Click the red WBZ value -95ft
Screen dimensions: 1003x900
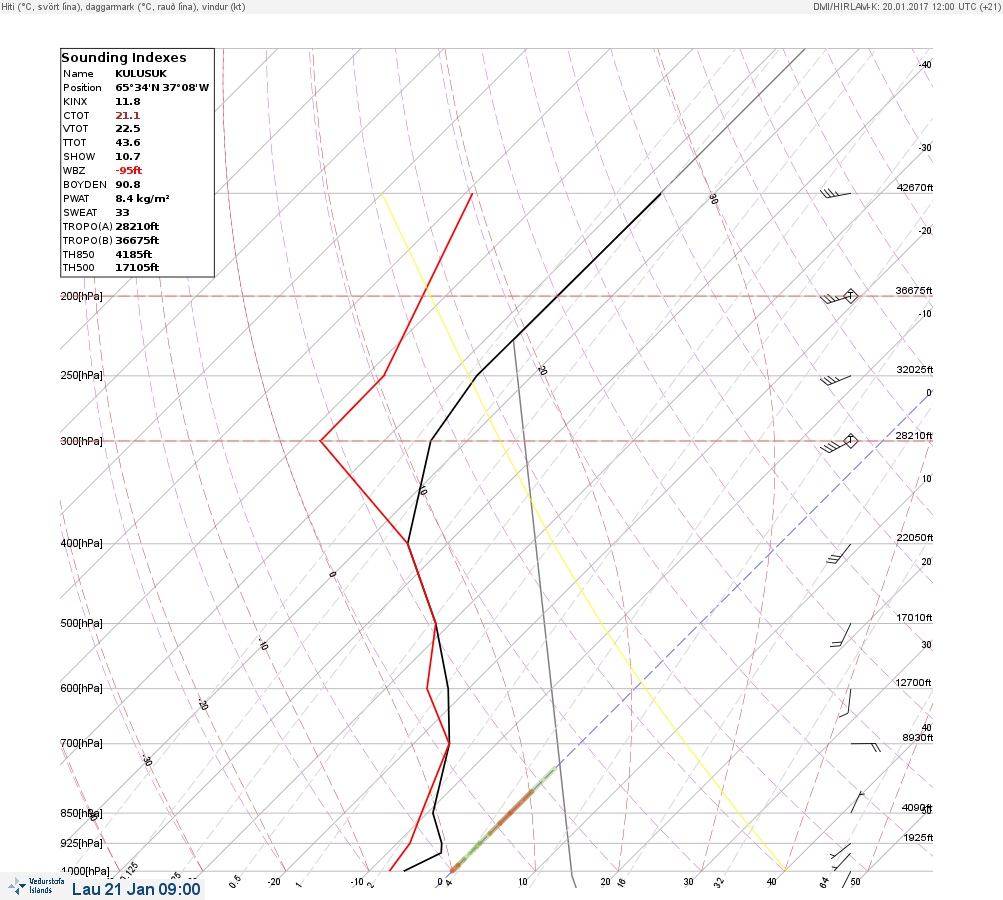[x=129, y=171]
